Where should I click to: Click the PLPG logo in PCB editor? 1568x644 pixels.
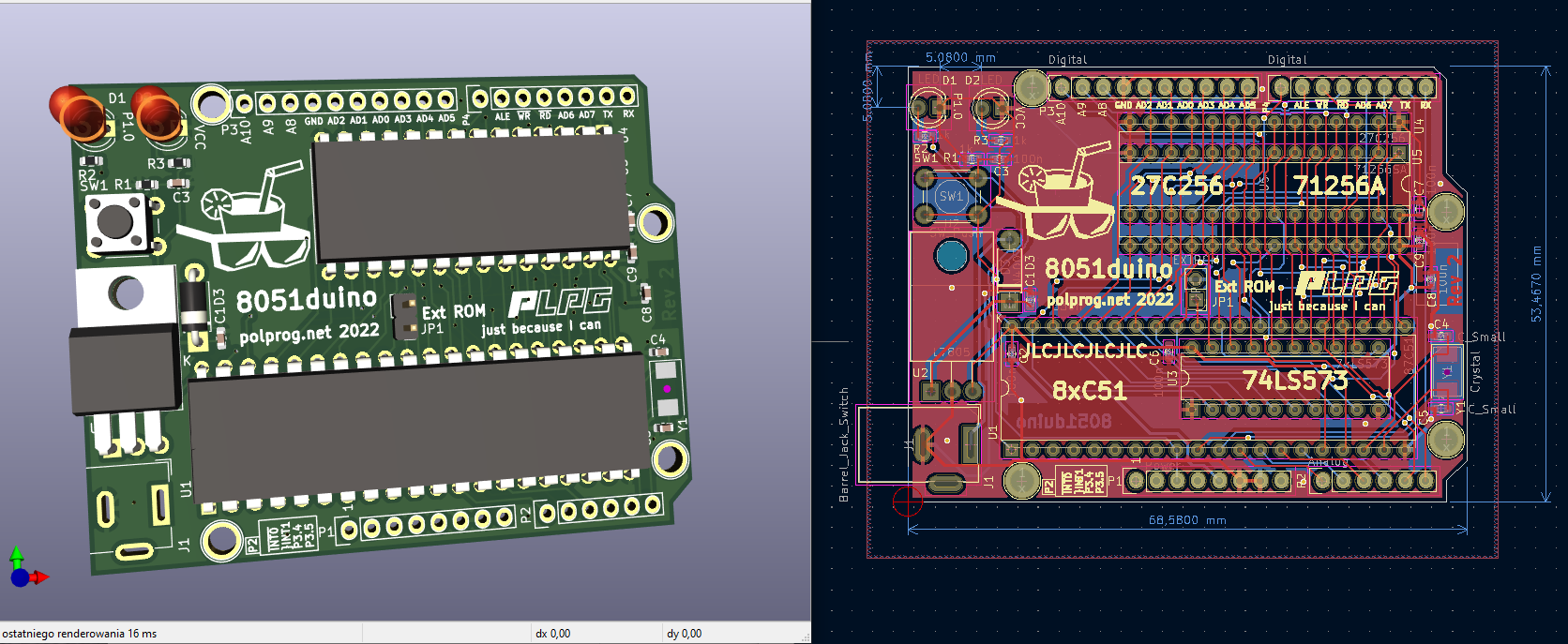coord(1347,283)
